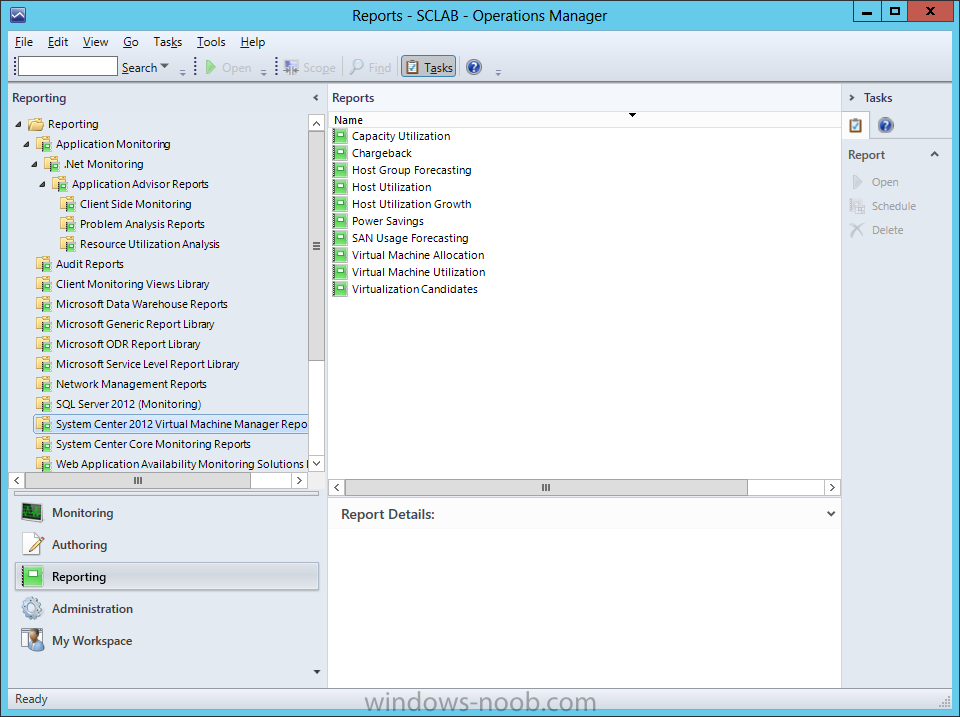The height and width of the screenshot is (717, 960).
Task: Open the Edit menu
Action: [x=58, y=42]
